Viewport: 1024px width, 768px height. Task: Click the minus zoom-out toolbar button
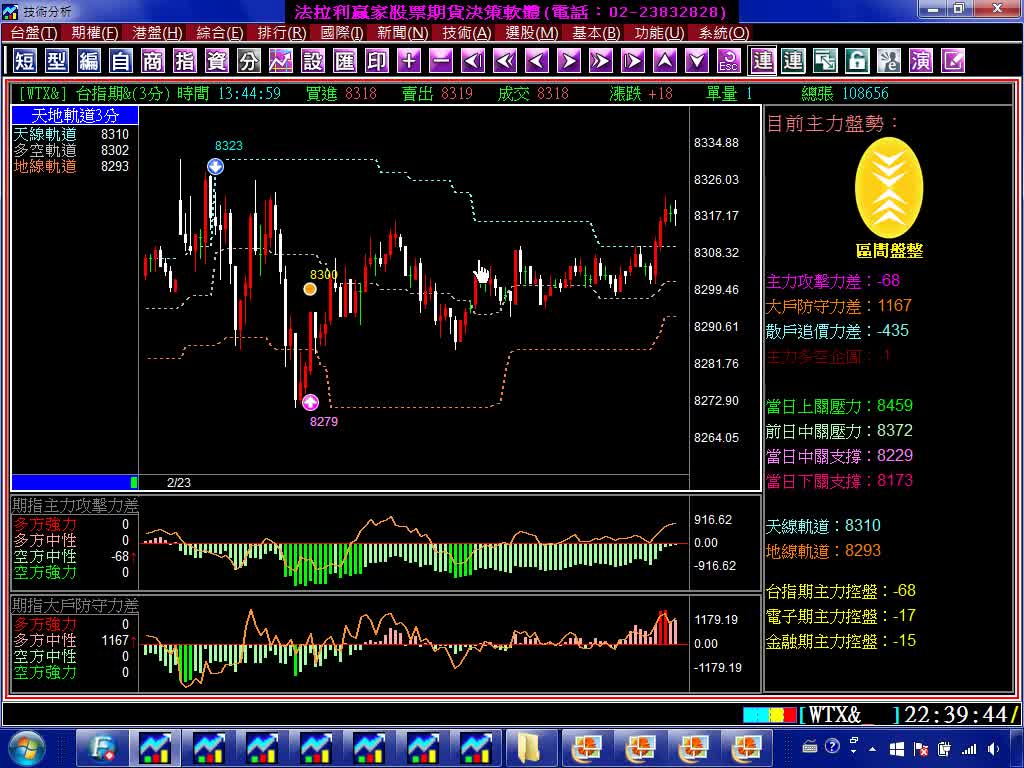coord(441,61)
